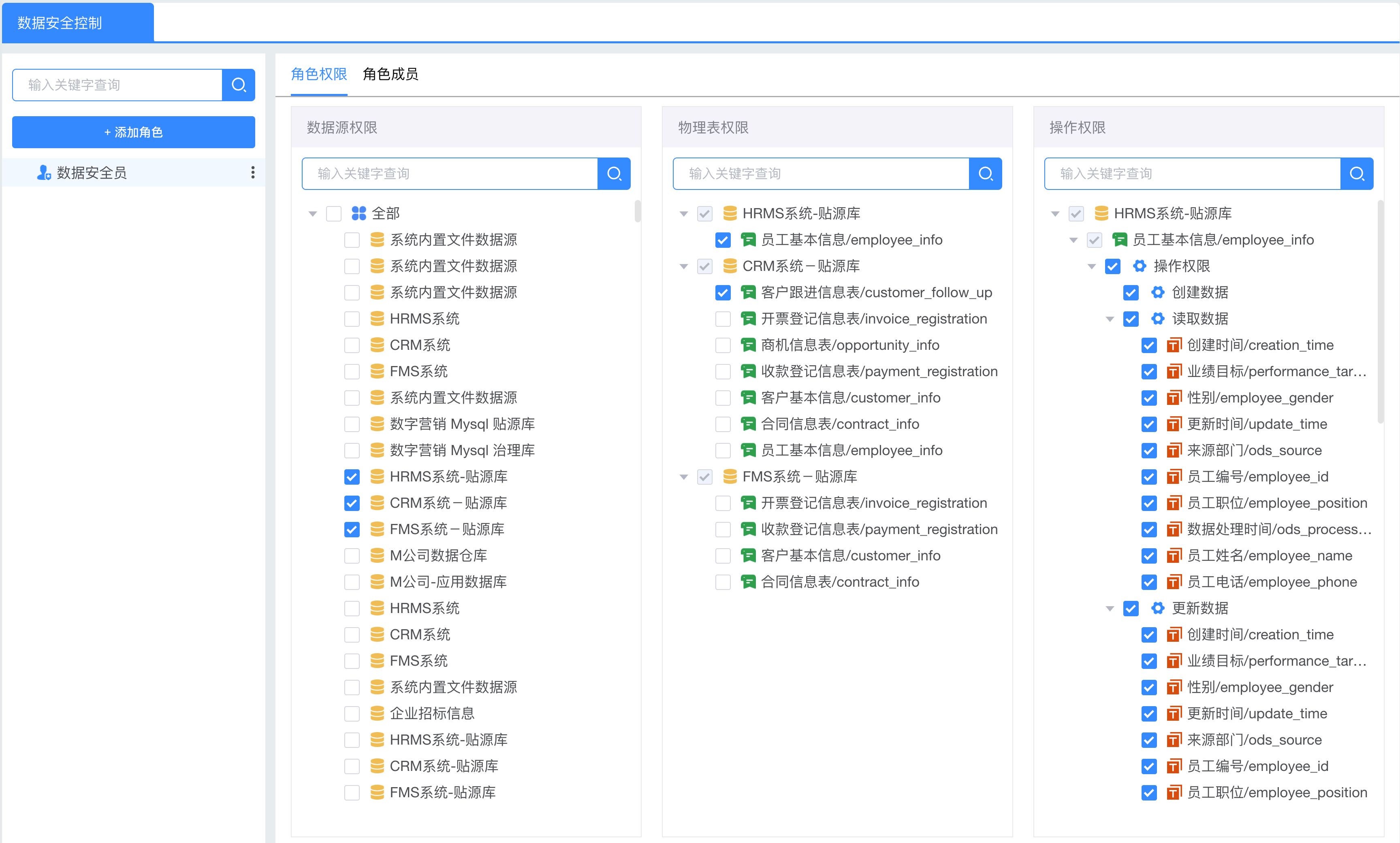The width and height of the screenshot is (1400, 843).
Task: Click database icon of HRMS系统-贴源库 in 操作权限
Action: point(1101,214)
